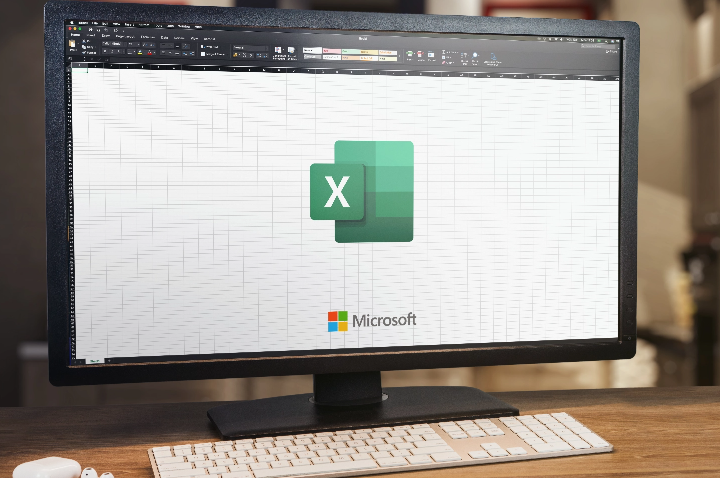
Task: Click the search field in title bar
Action: pos(598,46)
